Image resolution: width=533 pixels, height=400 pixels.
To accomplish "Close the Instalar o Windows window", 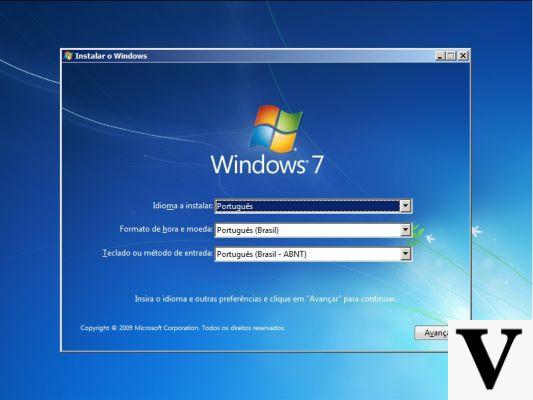I will click(463, 56).
